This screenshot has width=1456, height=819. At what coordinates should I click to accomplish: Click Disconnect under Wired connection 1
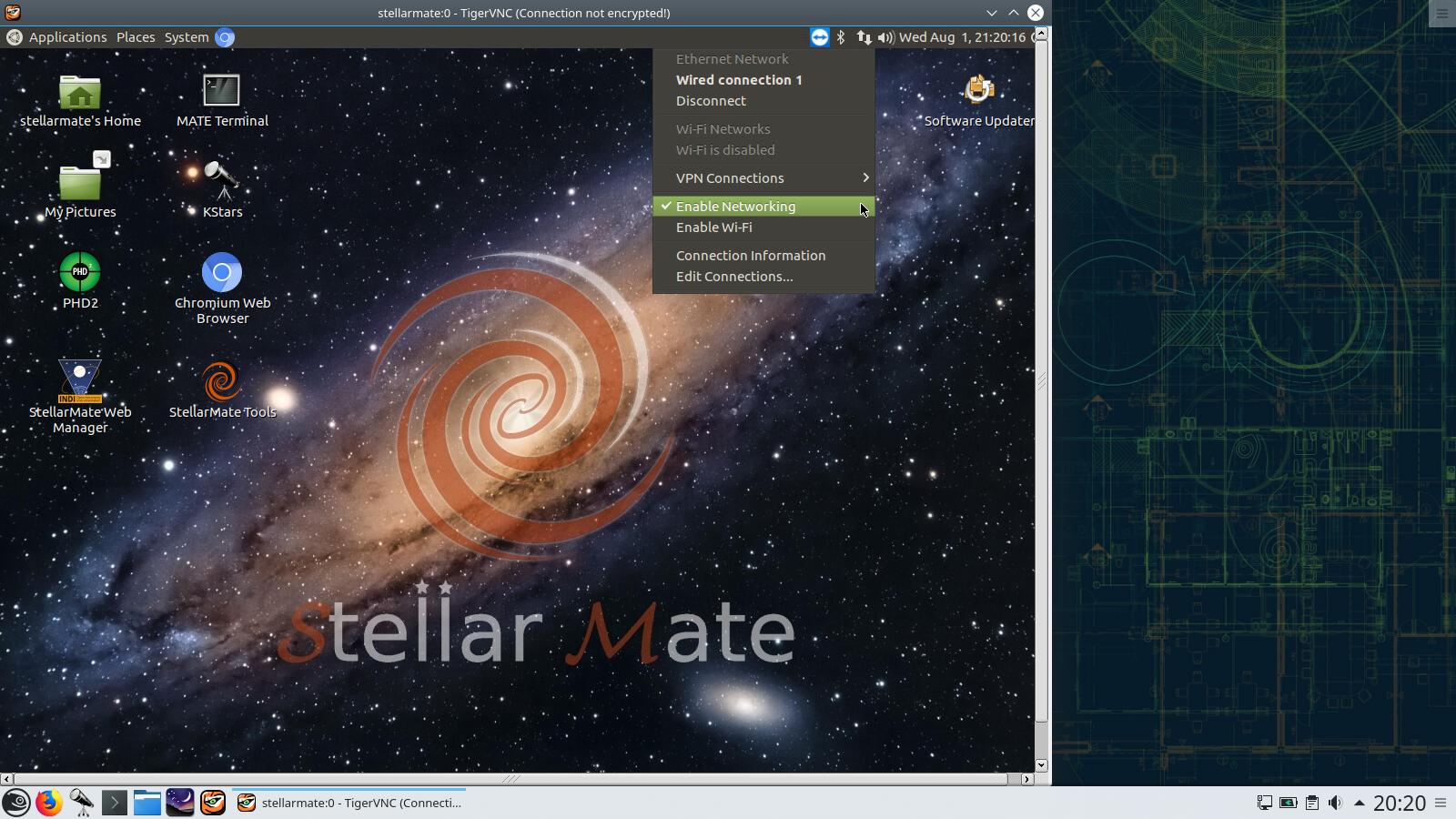pos(711,101)
